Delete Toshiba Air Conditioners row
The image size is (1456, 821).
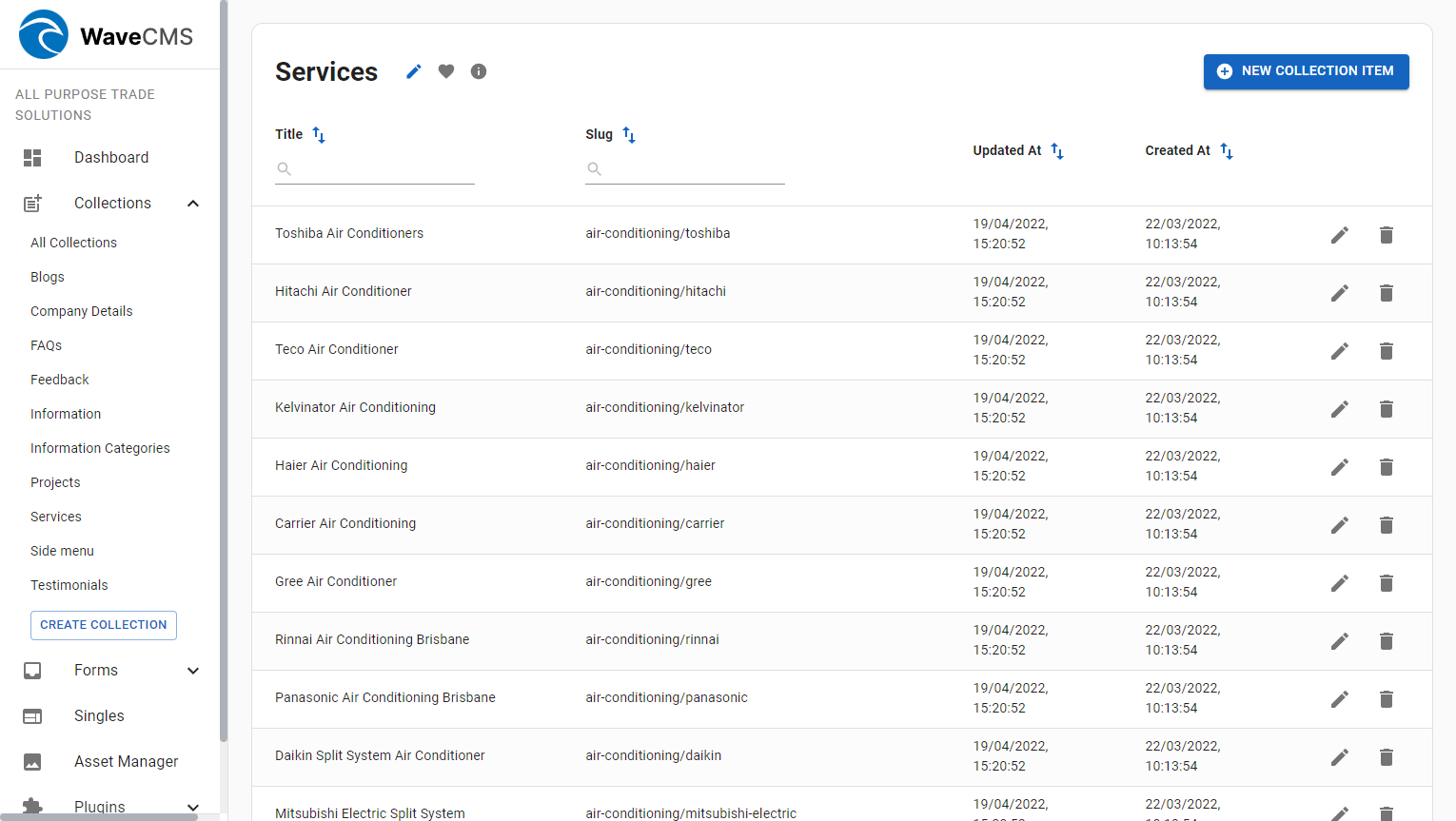coord(1387,235)
